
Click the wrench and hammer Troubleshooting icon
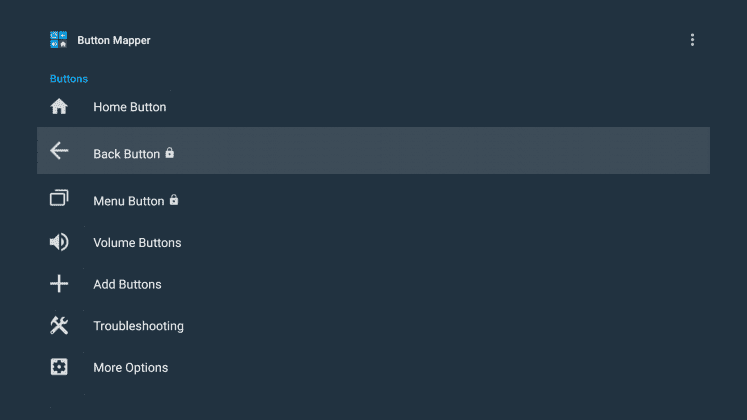pos(59,325)
